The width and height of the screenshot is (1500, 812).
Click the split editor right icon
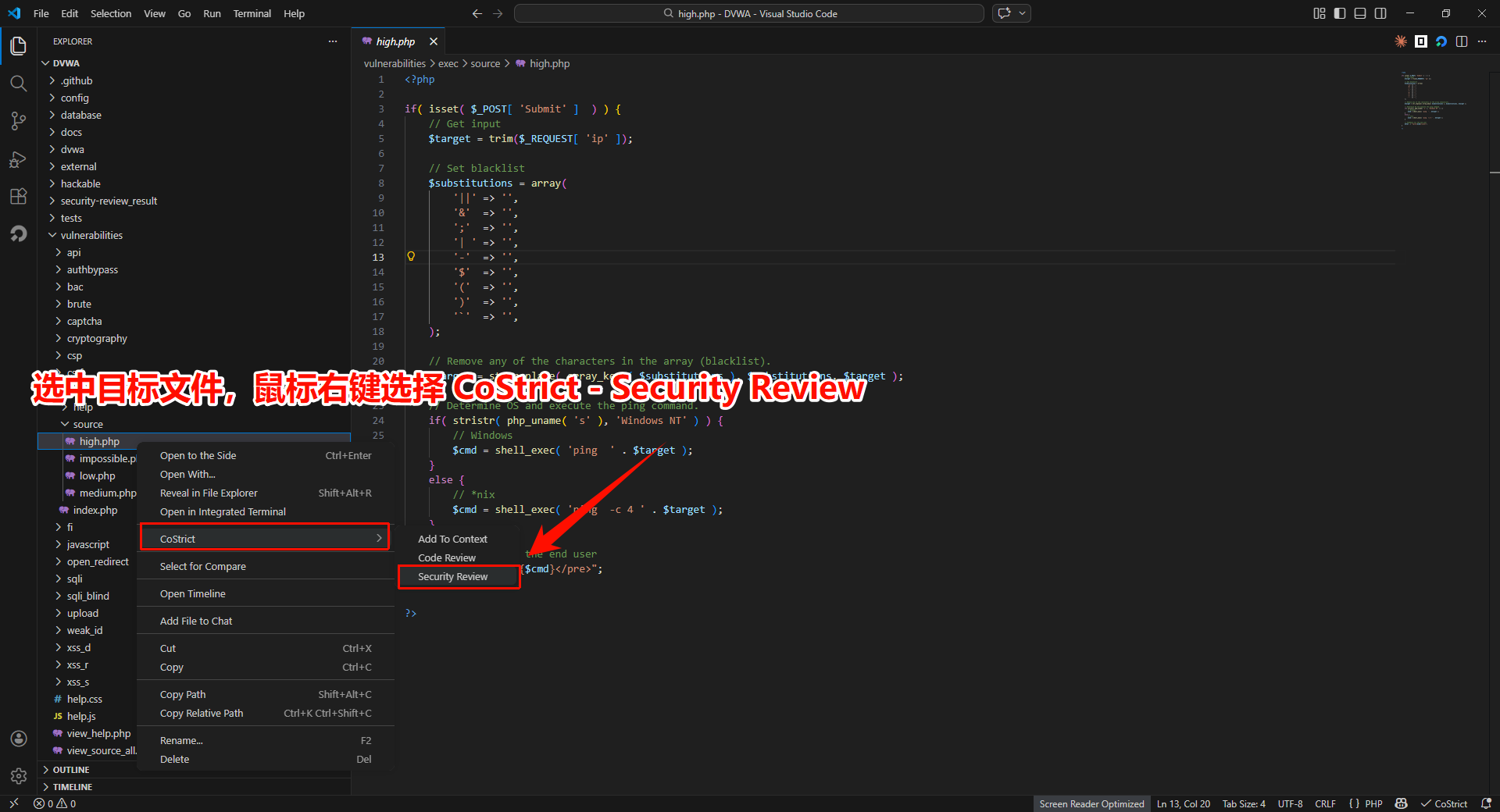coord(1462,41)
